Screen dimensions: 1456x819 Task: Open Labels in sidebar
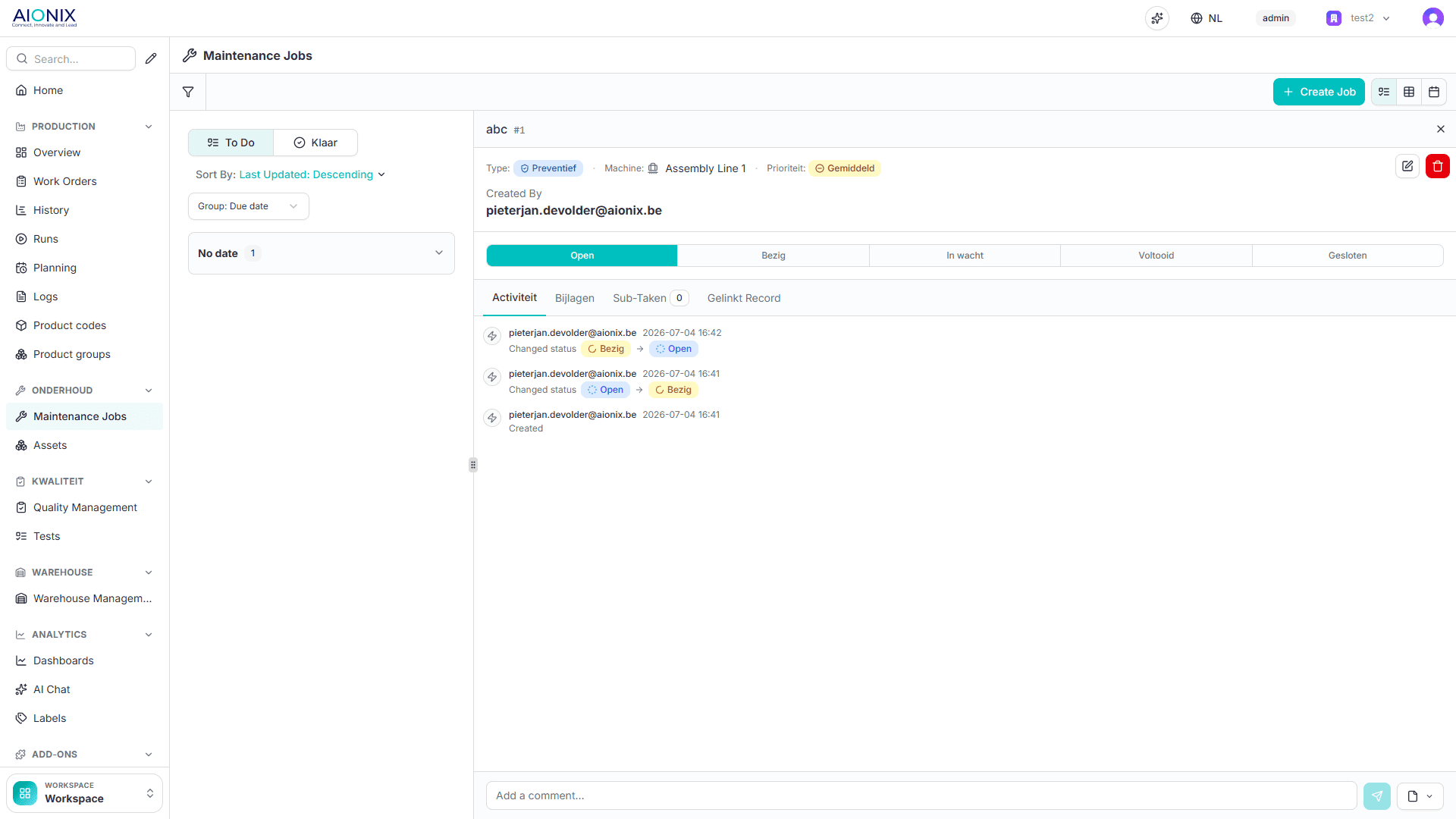[84, 718]
